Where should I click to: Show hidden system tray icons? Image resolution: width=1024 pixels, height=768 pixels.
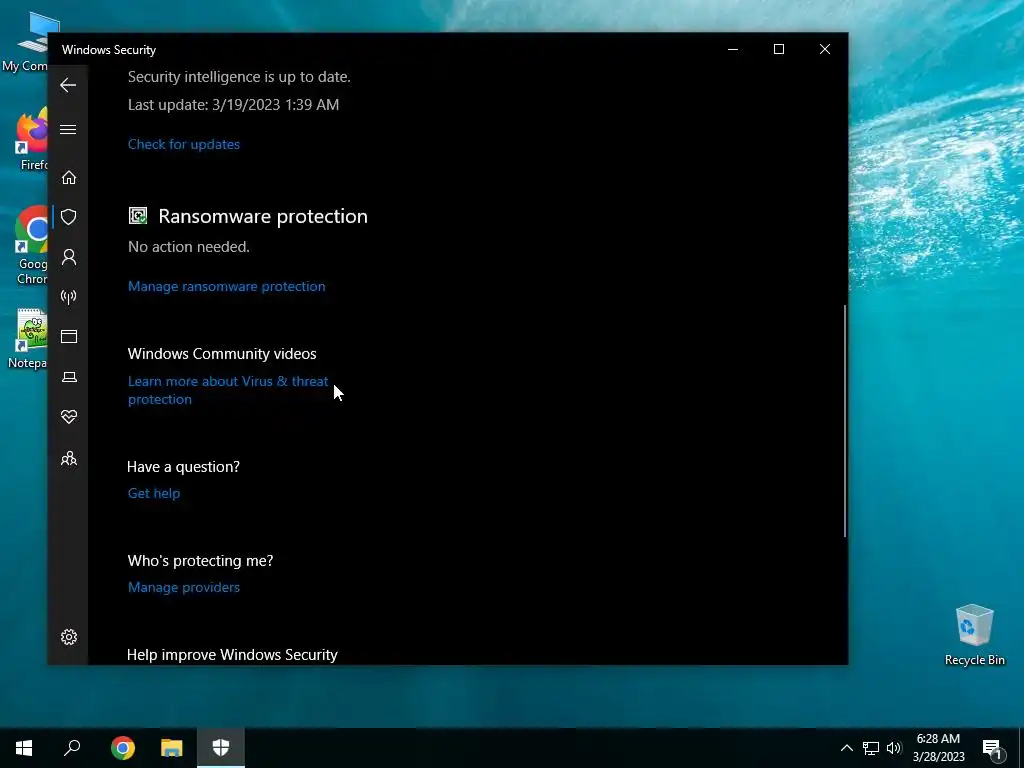coord(846,748)
